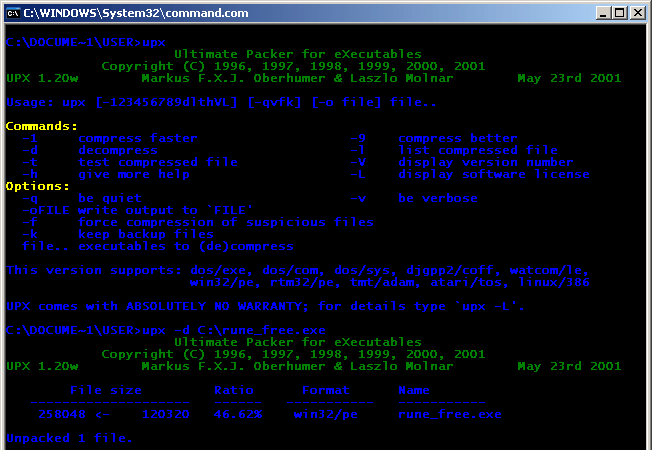Click the yellow 'Commands:' heading
652x450 pixels.
click(41, 126)
